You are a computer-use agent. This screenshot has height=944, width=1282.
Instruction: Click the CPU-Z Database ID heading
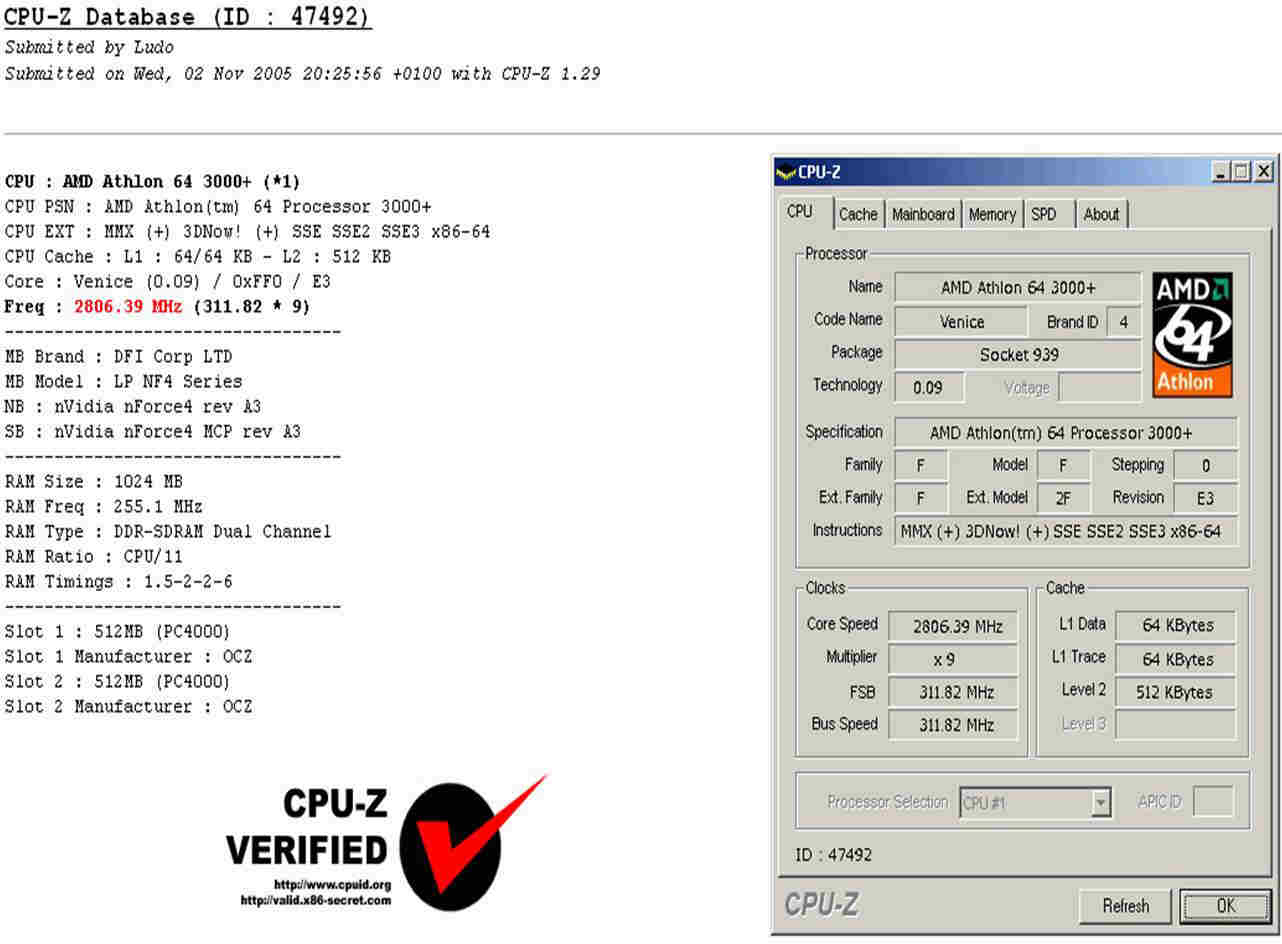188,17
